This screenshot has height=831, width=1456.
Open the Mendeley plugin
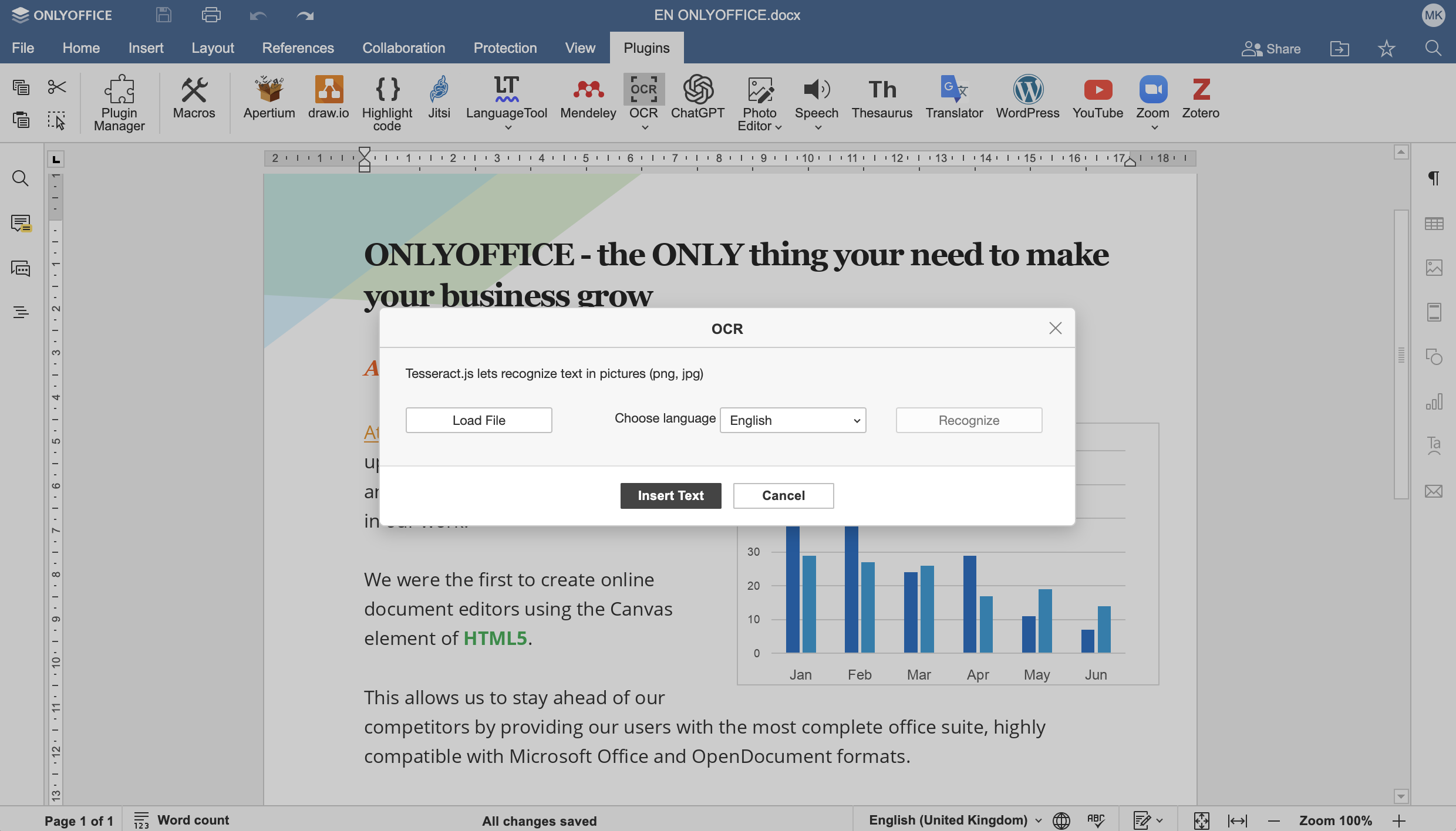click(588, 99)
